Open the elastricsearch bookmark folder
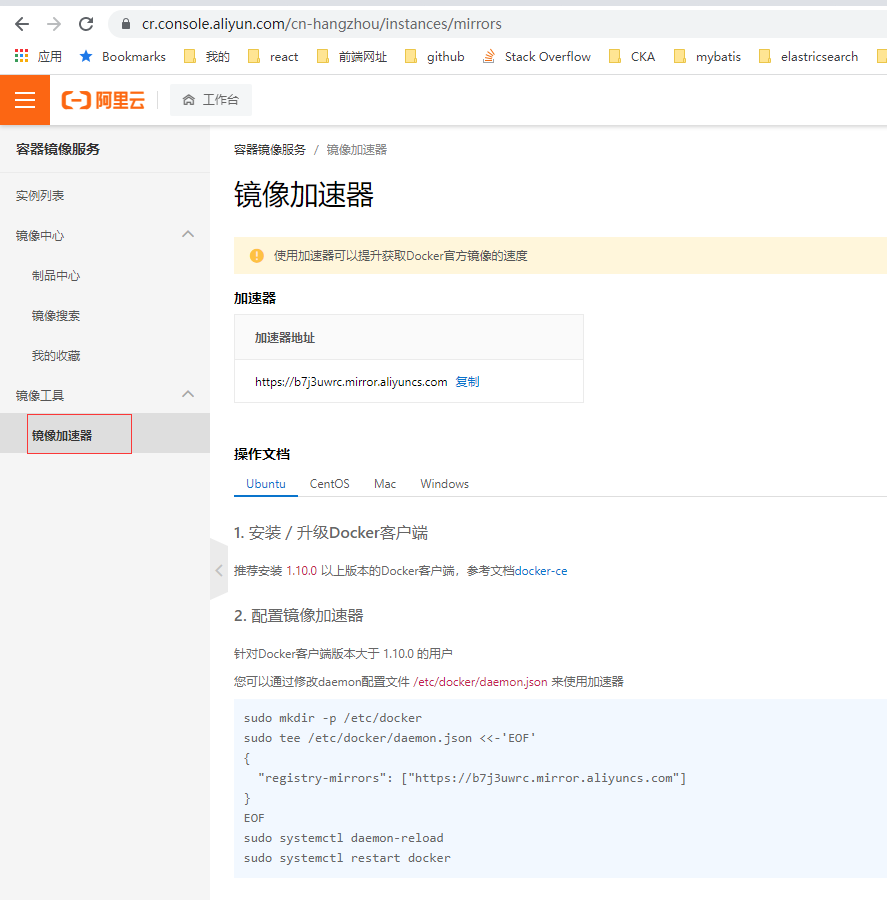This screenshot has height=900, width=887. pos(808,56)
